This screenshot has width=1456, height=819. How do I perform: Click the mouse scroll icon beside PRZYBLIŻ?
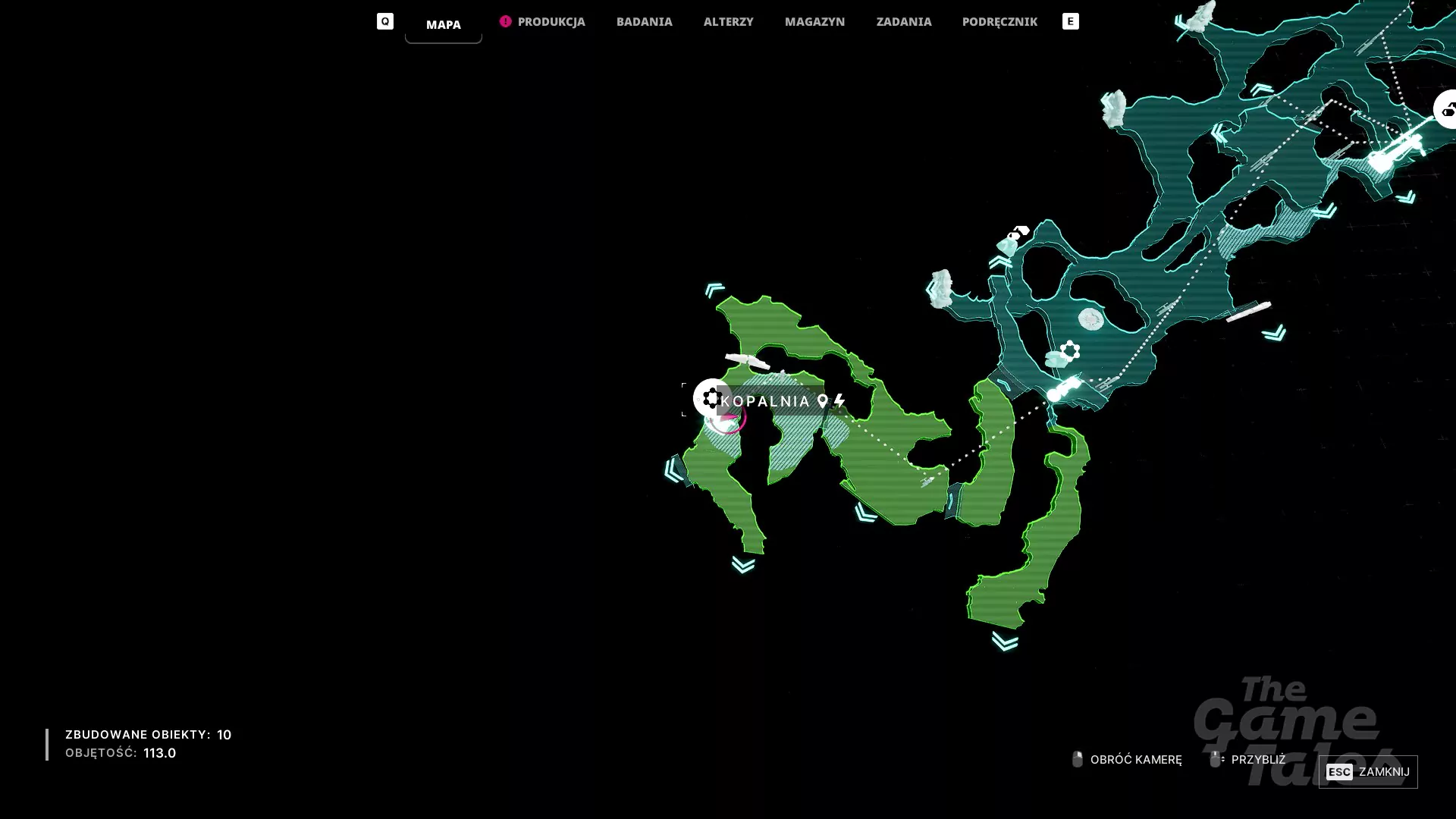tap(1216, 758)
